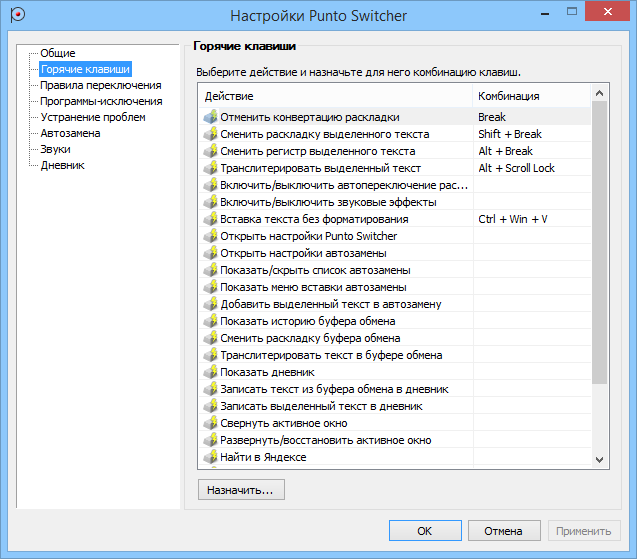637x559 pixels.
Task: Go to 'Программы-исключения' section
Action: tap(101, 101)
